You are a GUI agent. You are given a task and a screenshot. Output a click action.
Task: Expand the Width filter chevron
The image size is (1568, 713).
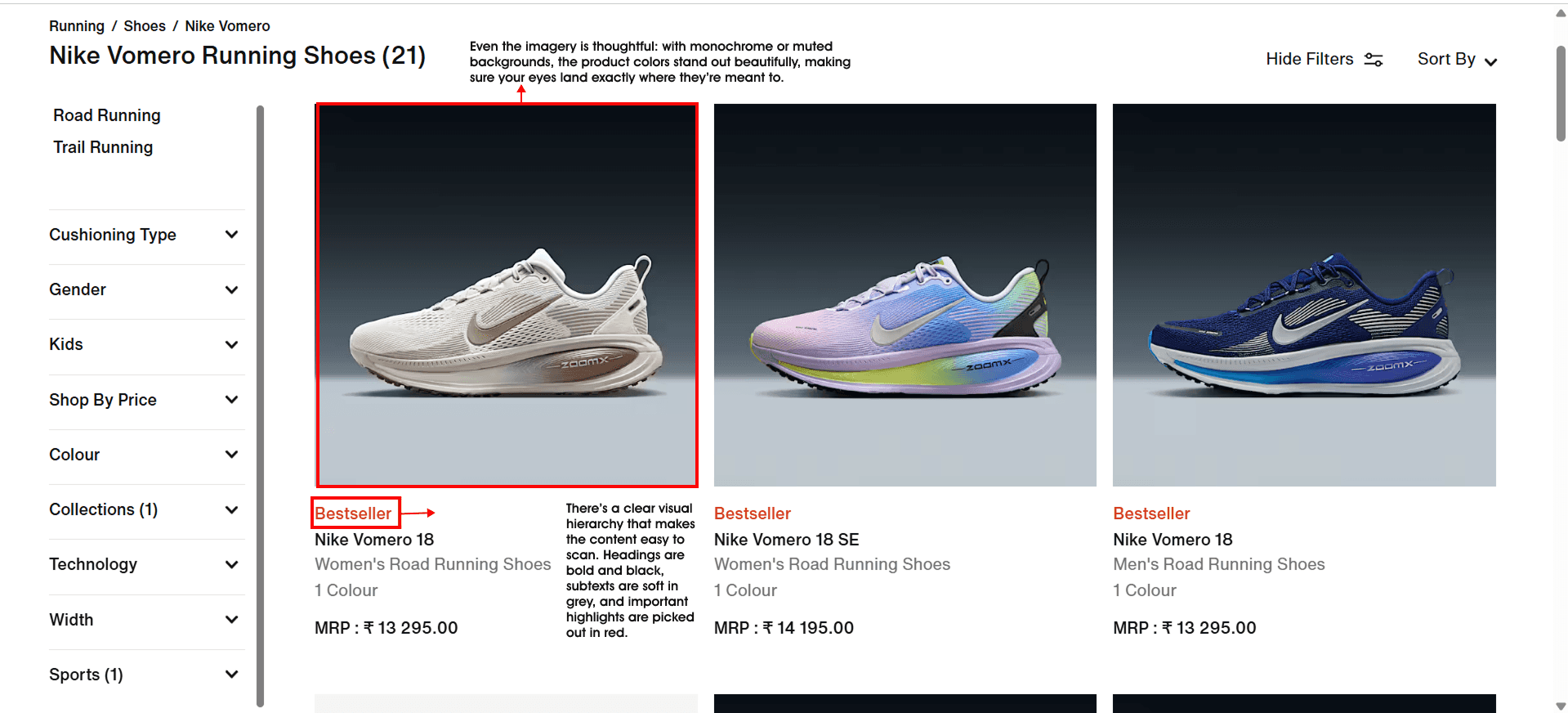[x=231, y=620]
